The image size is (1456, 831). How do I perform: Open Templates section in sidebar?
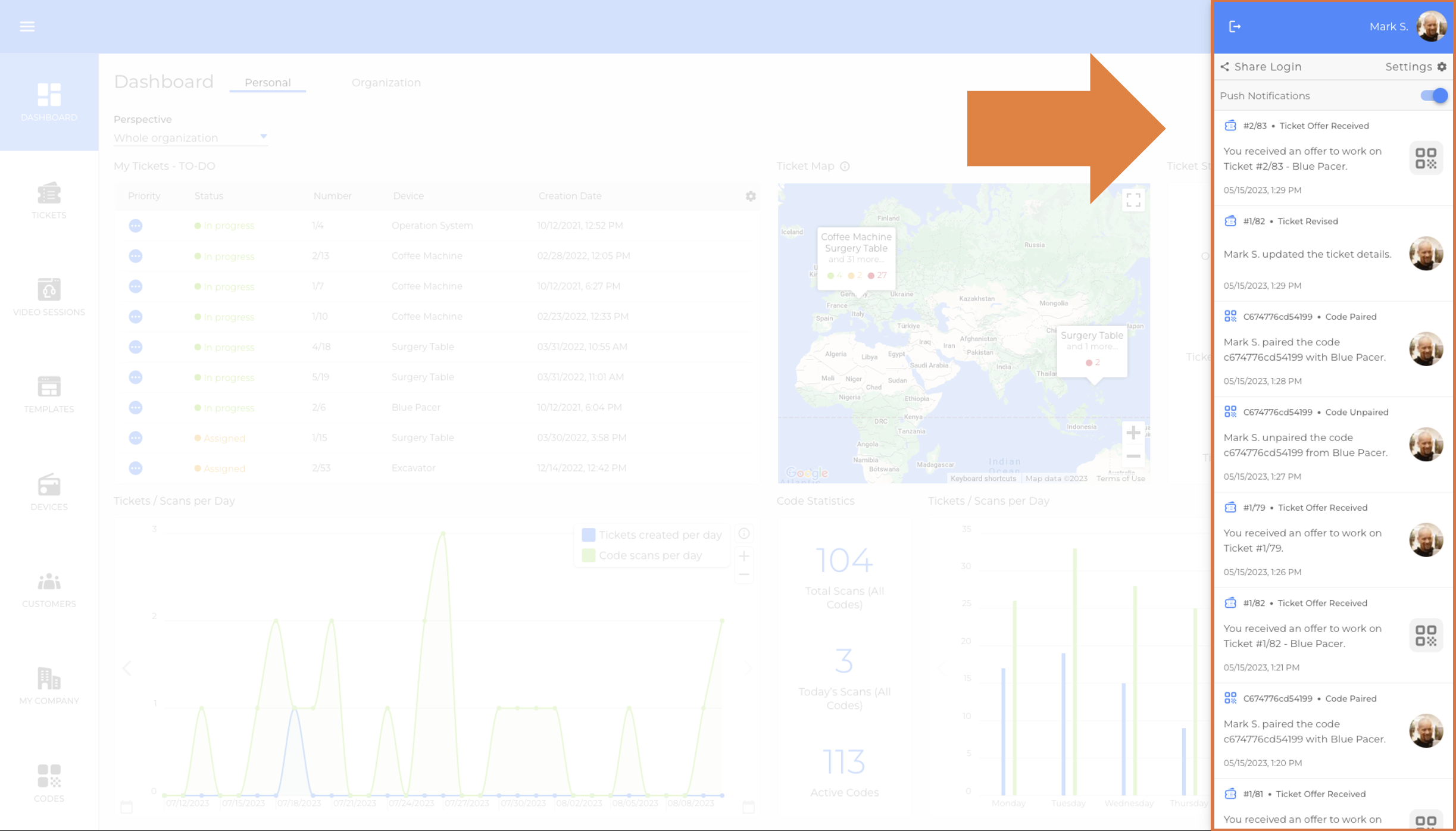[x=49, y=394]
